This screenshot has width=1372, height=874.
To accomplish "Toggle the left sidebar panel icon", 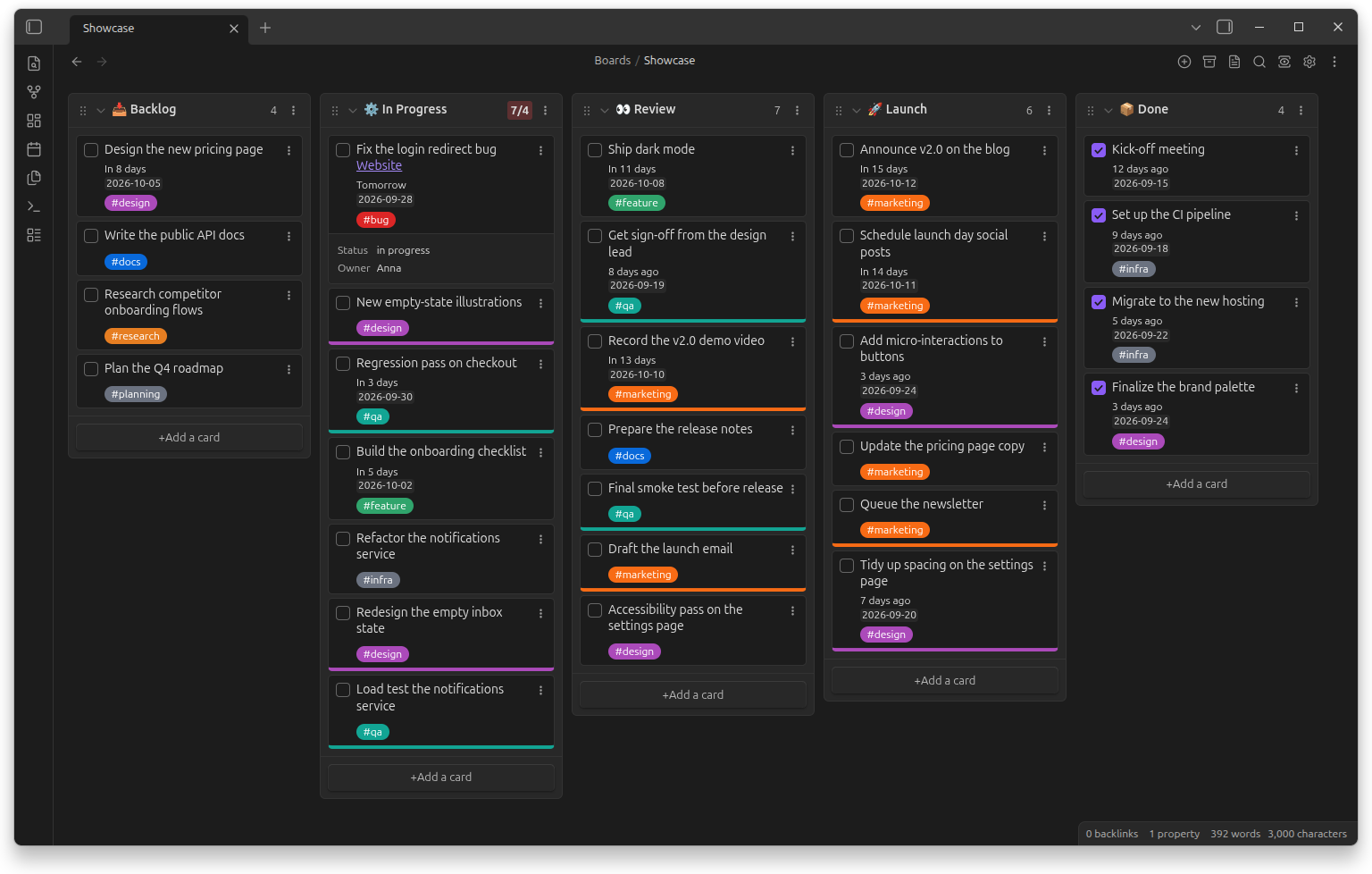I will click(34, 27).
